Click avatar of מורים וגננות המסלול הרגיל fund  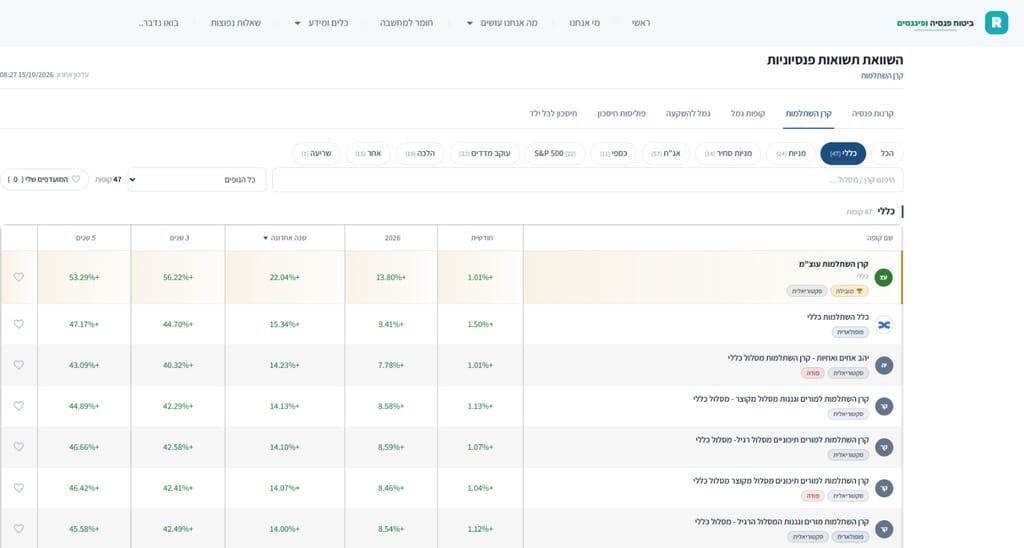pos(884,529)
